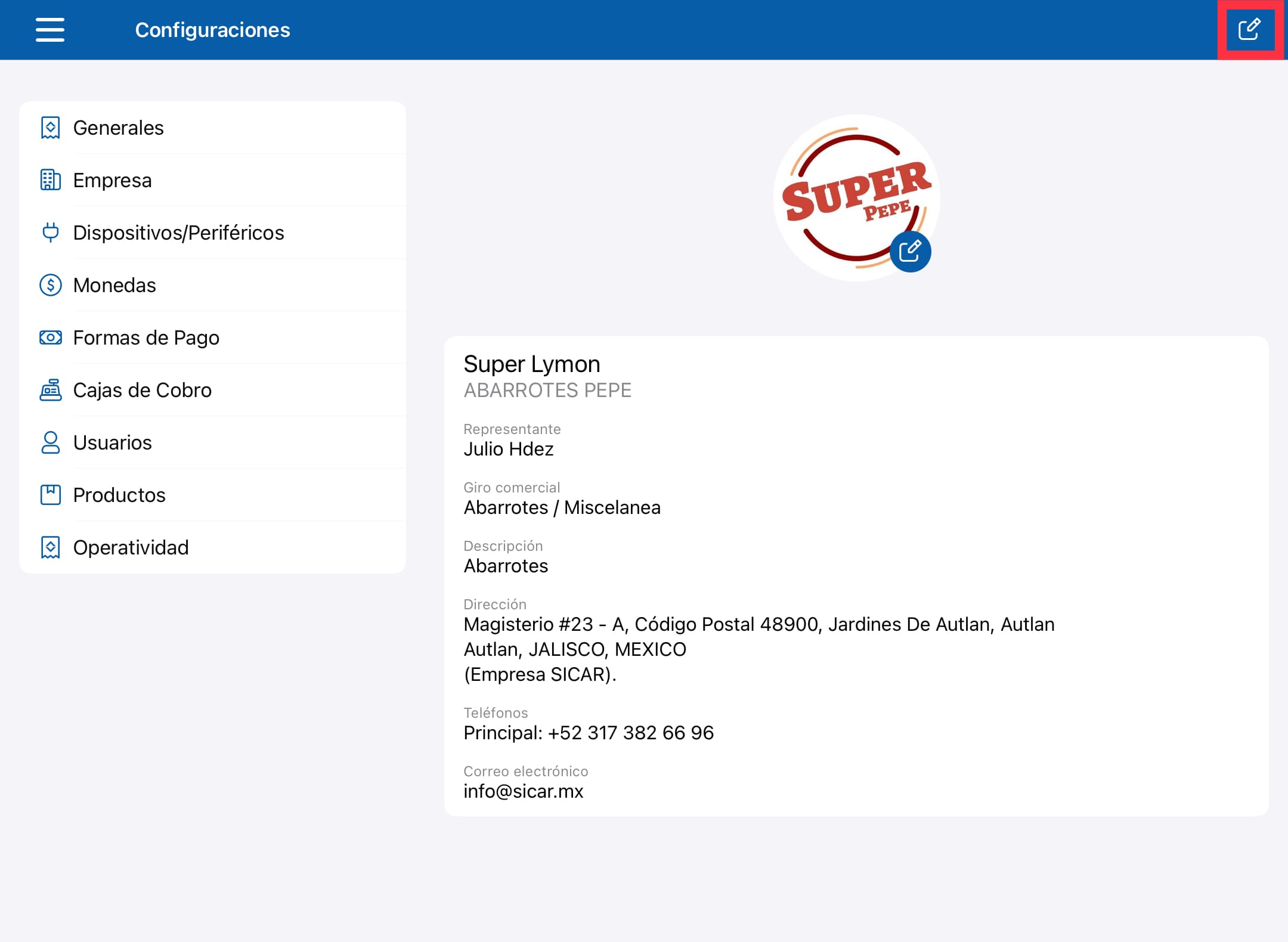Open the Generales settings section
The image size is (1288, 942).
213,128
